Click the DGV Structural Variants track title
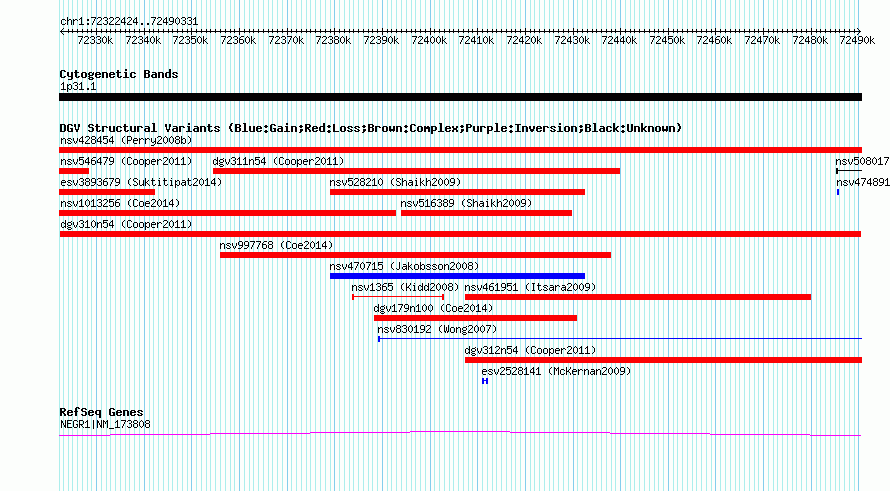 (370, 128)
